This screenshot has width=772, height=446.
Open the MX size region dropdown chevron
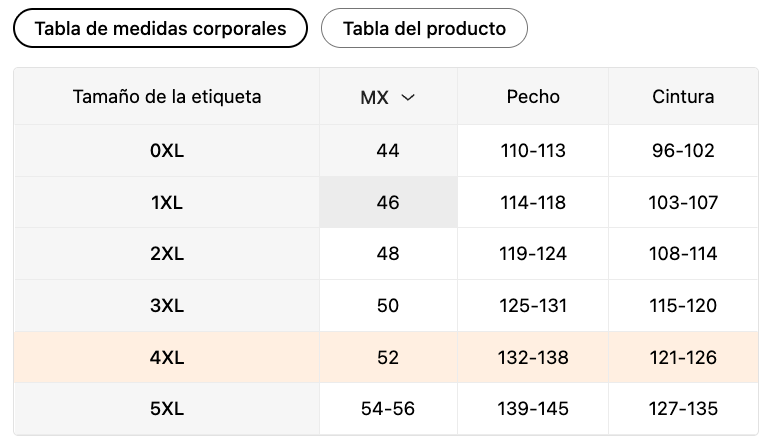pos(408,97)
